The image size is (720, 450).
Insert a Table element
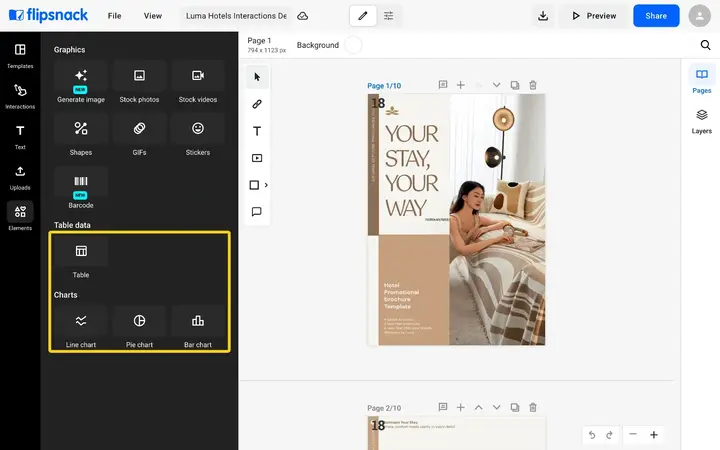[x=81, y=259]
